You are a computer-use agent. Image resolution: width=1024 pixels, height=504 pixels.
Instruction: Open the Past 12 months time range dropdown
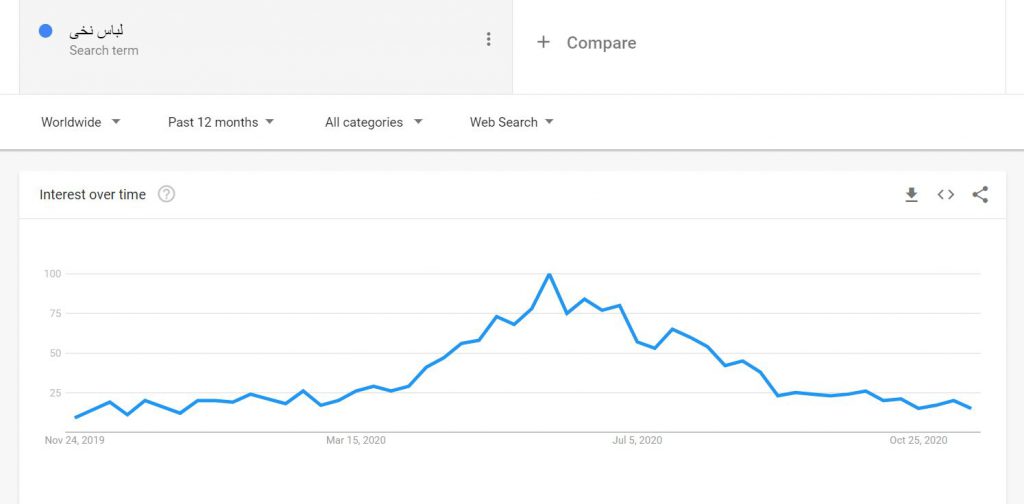[x=221, y=122]
